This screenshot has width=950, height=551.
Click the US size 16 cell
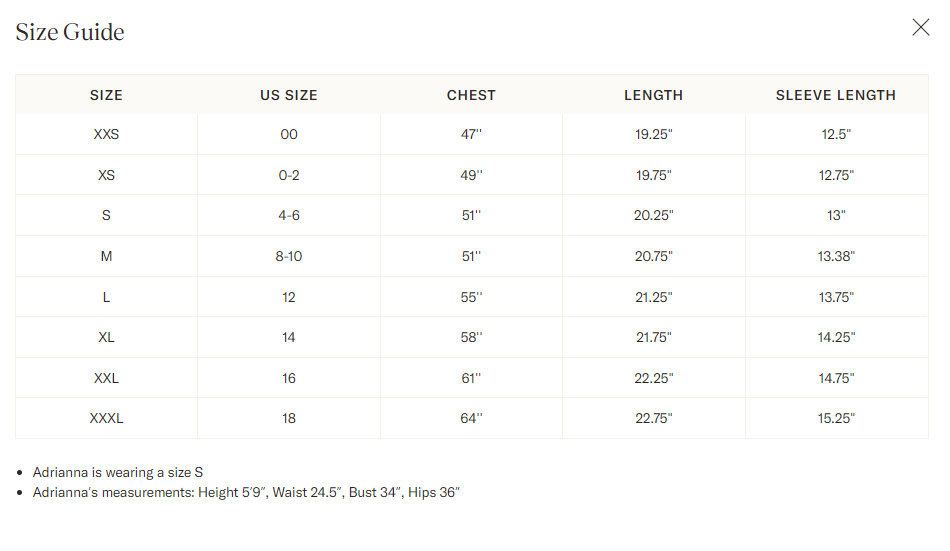289,378
